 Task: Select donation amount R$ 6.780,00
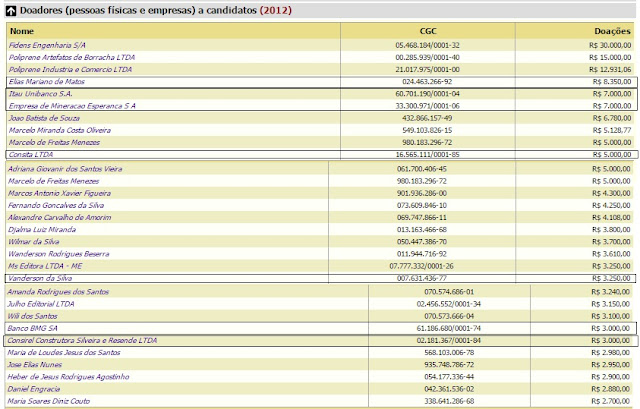pyautogui.click(x=612, y=118)
